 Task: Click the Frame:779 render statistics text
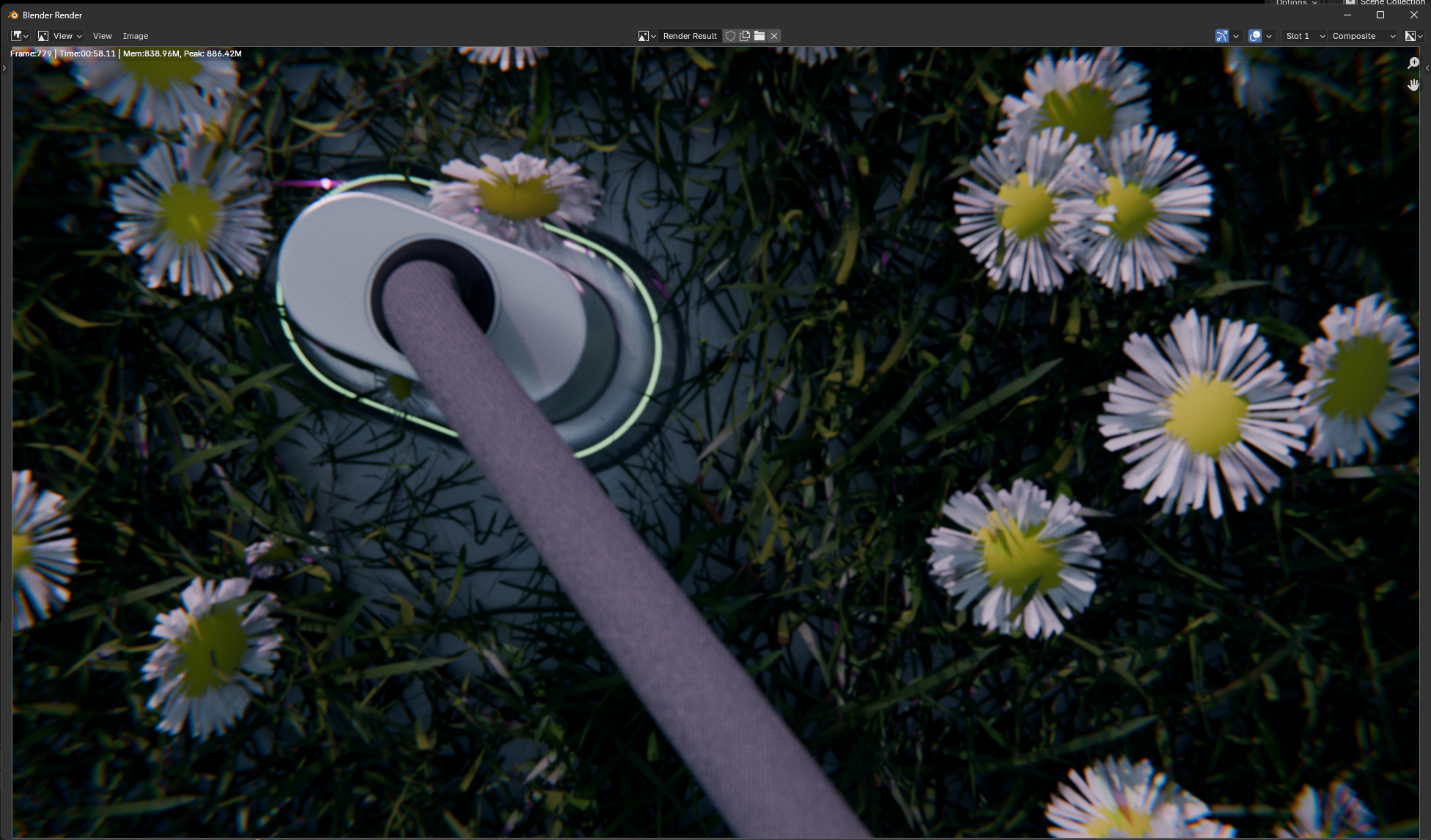[126, 54]
